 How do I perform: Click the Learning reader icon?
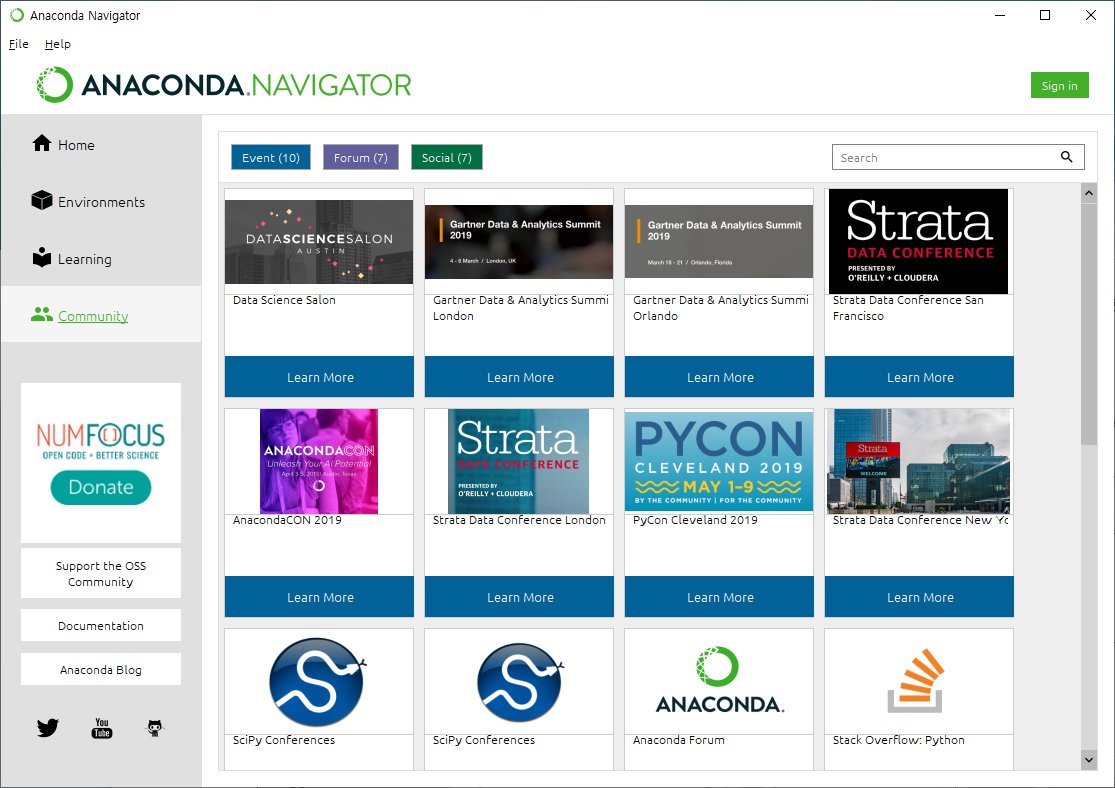(x=42, y=257)
